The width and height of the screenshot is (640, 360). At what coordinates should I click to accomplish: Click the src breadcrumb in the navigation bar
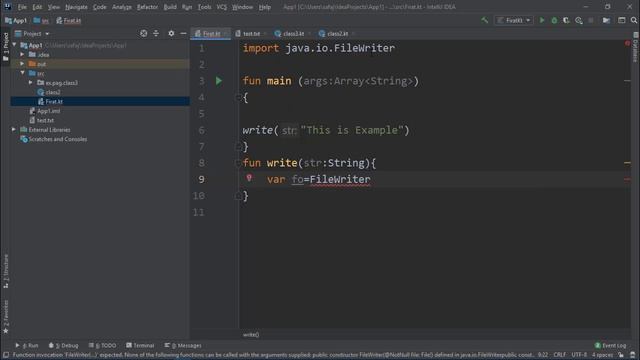click(41, 20)
